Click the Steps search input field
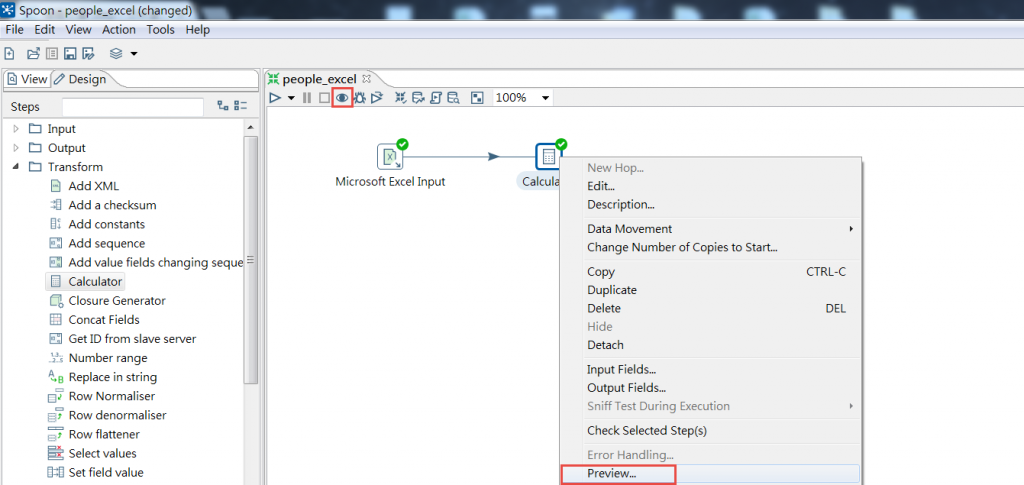 133,107
